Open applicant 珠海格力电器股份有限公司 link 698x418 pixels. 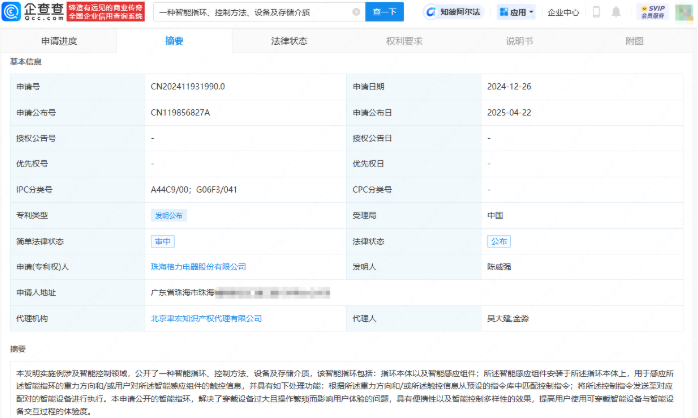(199, 267)
